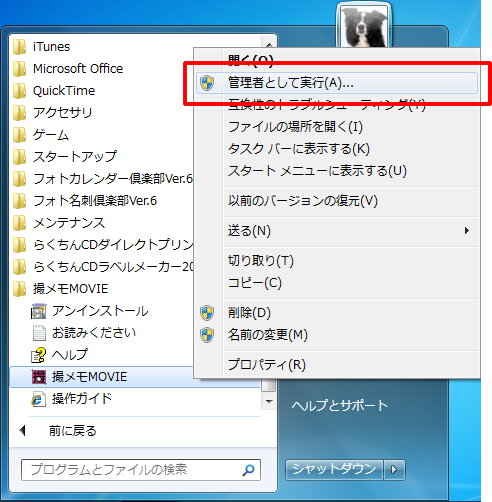This screenshot has width=492, height=502.
Task: Click the フォト名刺倶楽部Ver.6 folder icon
Action: click(x=20, y=201)
